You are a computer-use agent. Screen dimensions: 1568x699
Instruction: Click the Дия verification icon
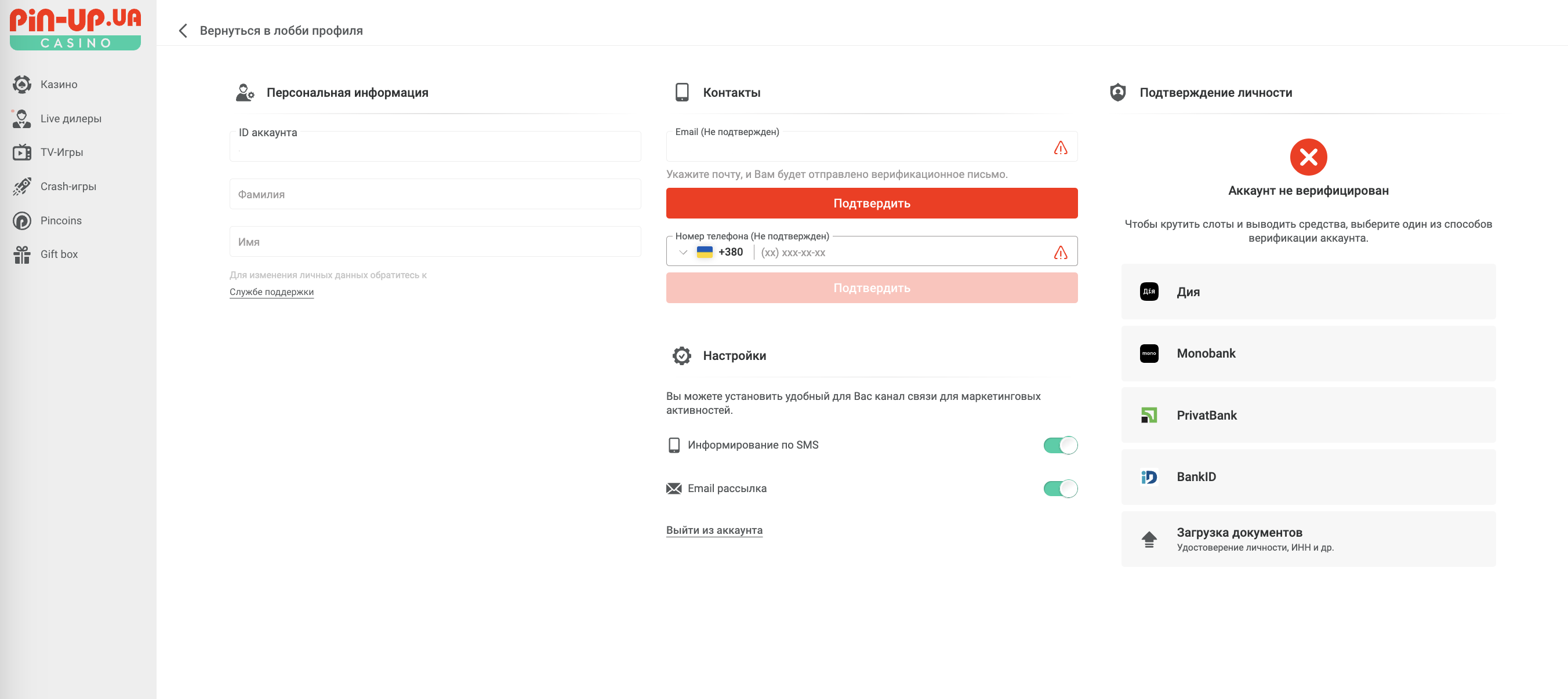pyautogui.click(x=1149, y=291)
